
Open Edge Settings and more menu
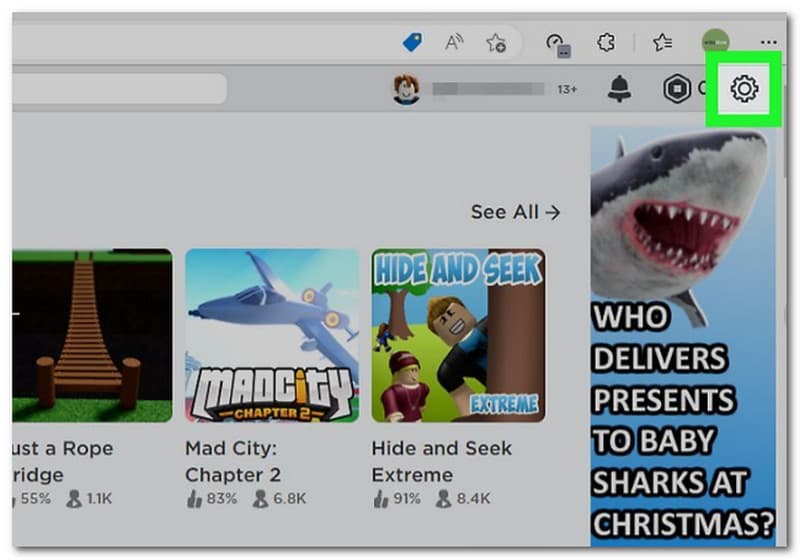pos(768,42)
